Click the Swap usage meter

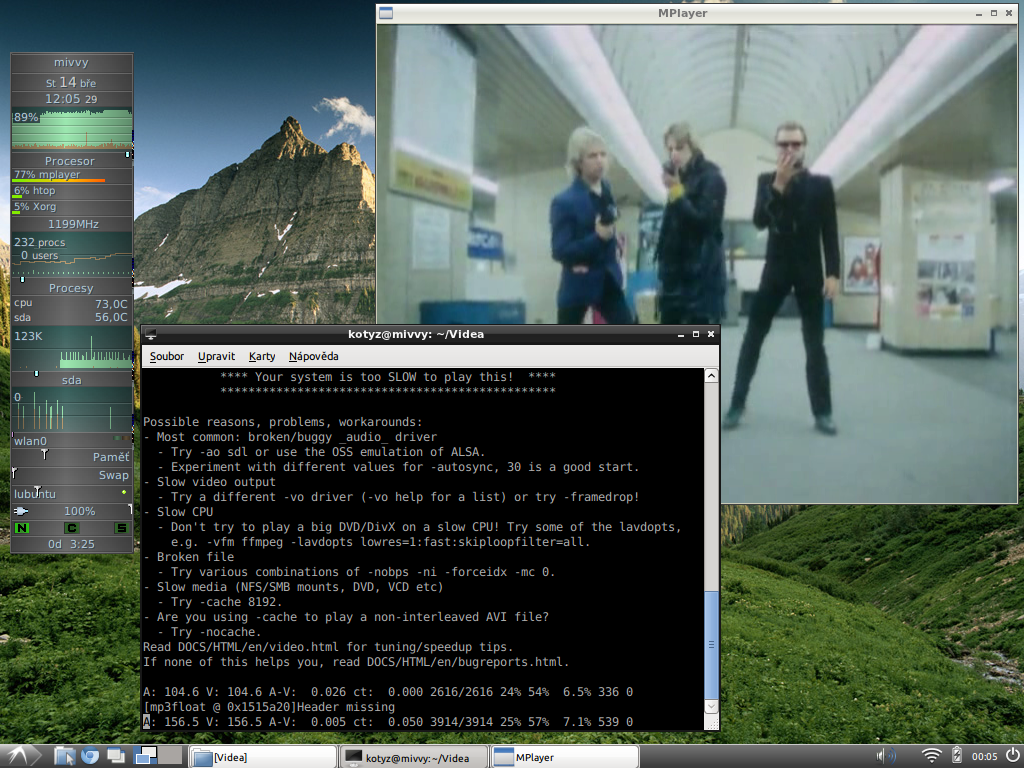(71, 475)
